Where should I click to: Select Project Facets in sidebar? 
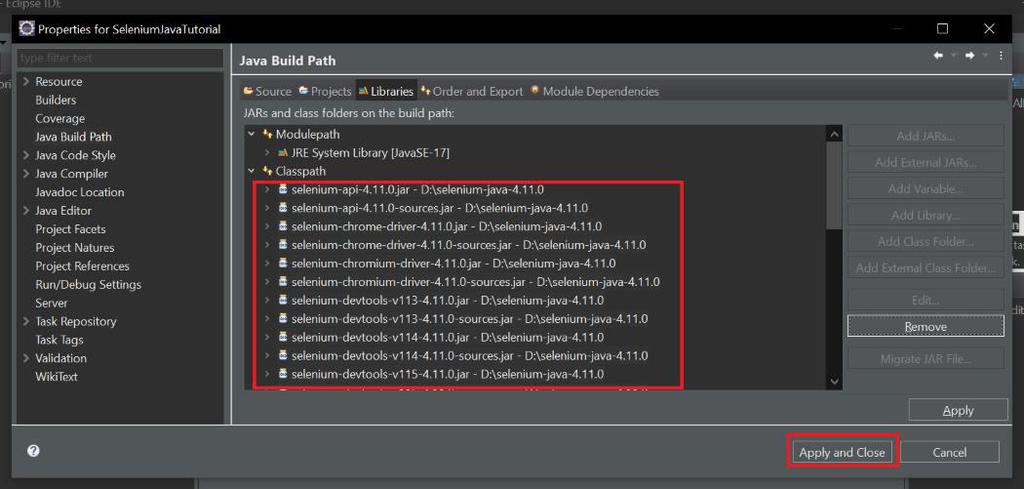tap(71, 229)
